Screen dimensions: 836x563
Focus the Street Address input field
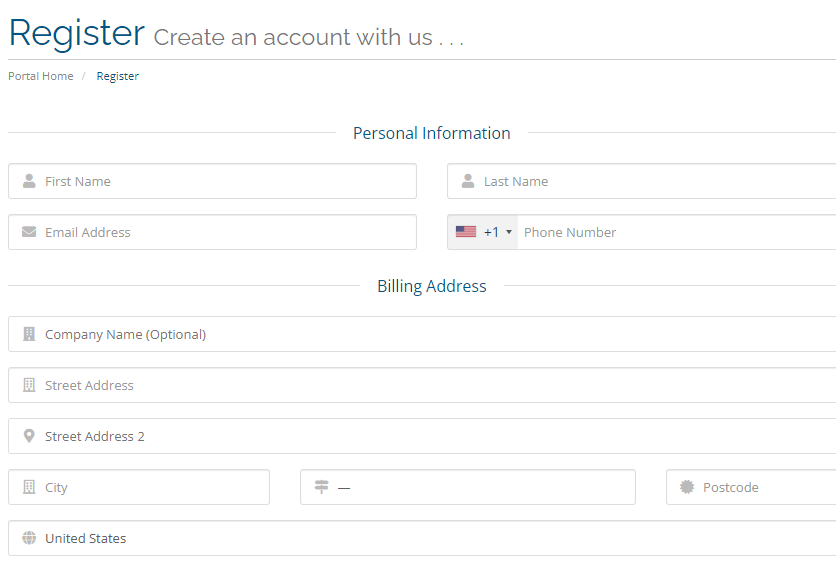click(x=422, y=385)
